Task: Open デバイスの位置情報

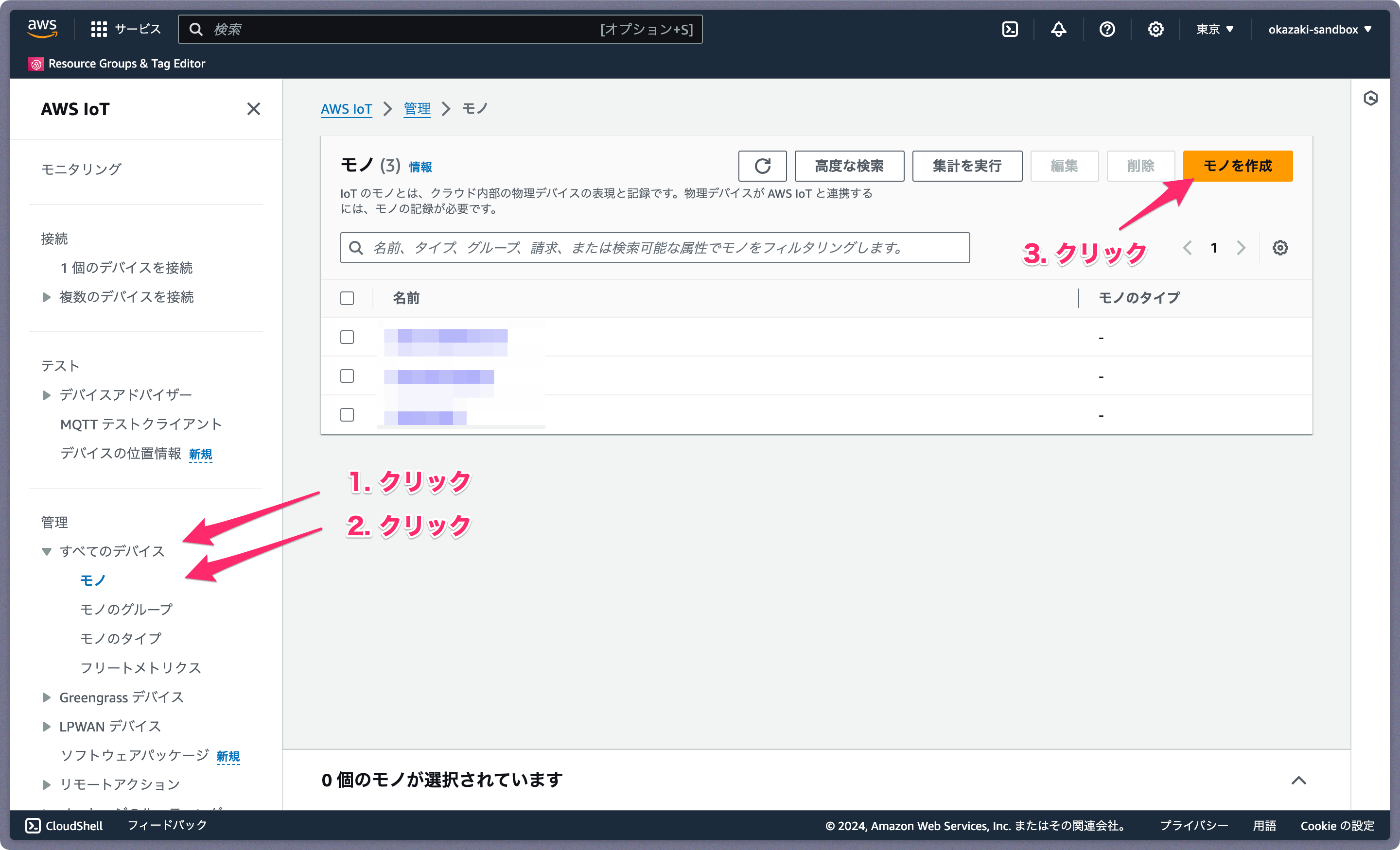Action: click(x=120, y=453)
